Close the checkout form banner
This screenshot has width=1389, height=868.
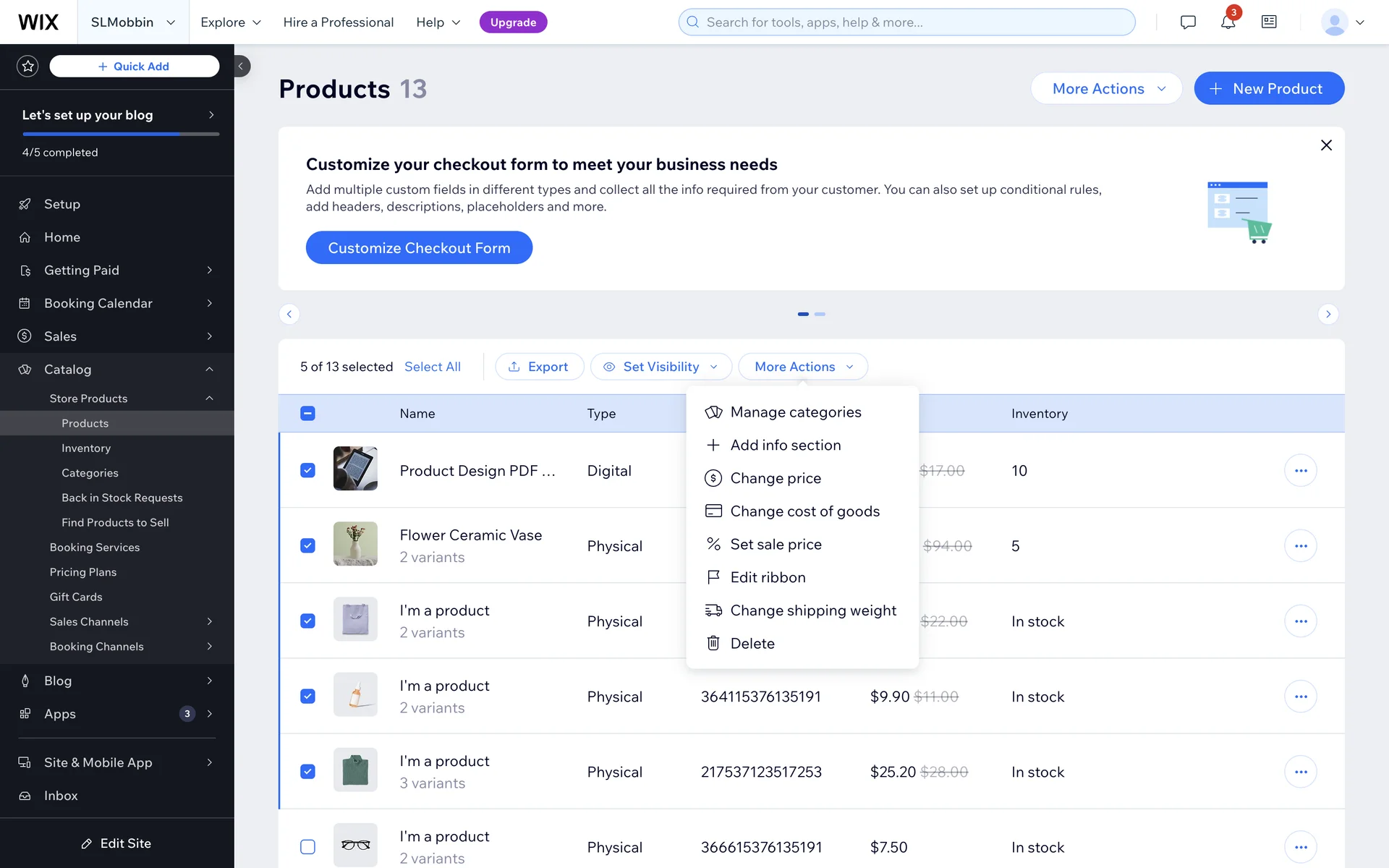click(x=1326, y=145)
